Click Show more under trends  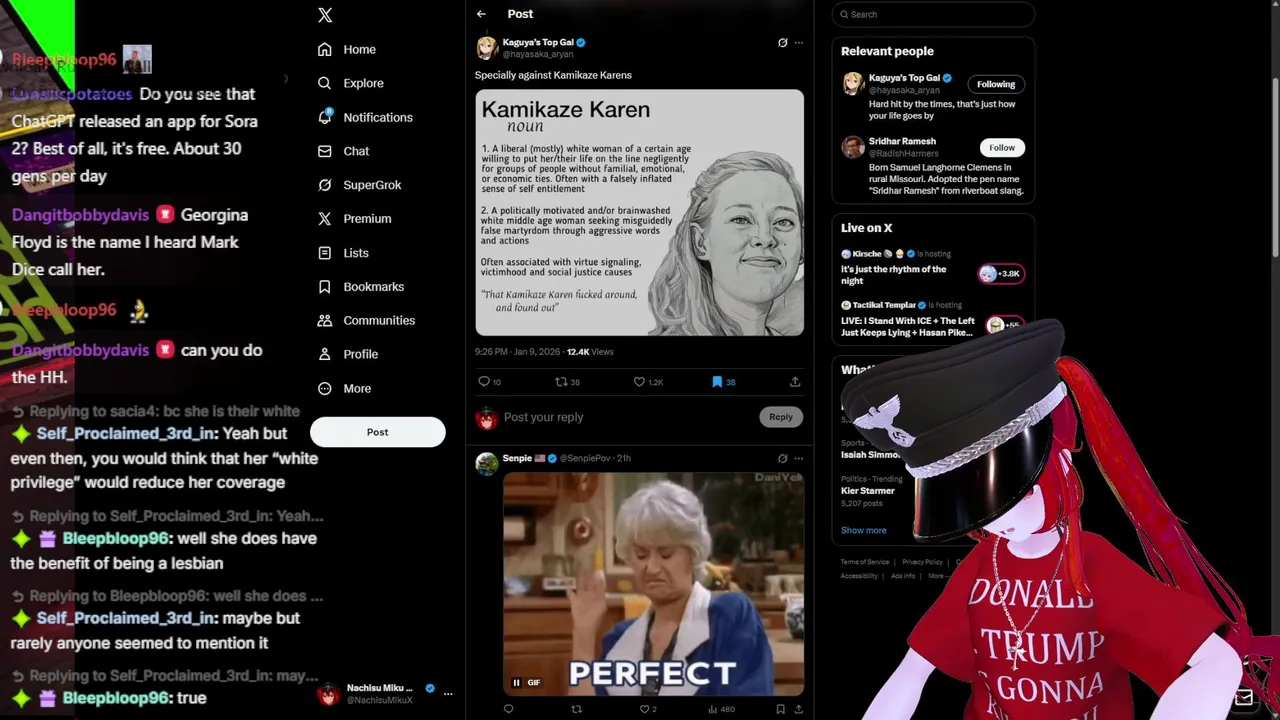pos(863,530)
